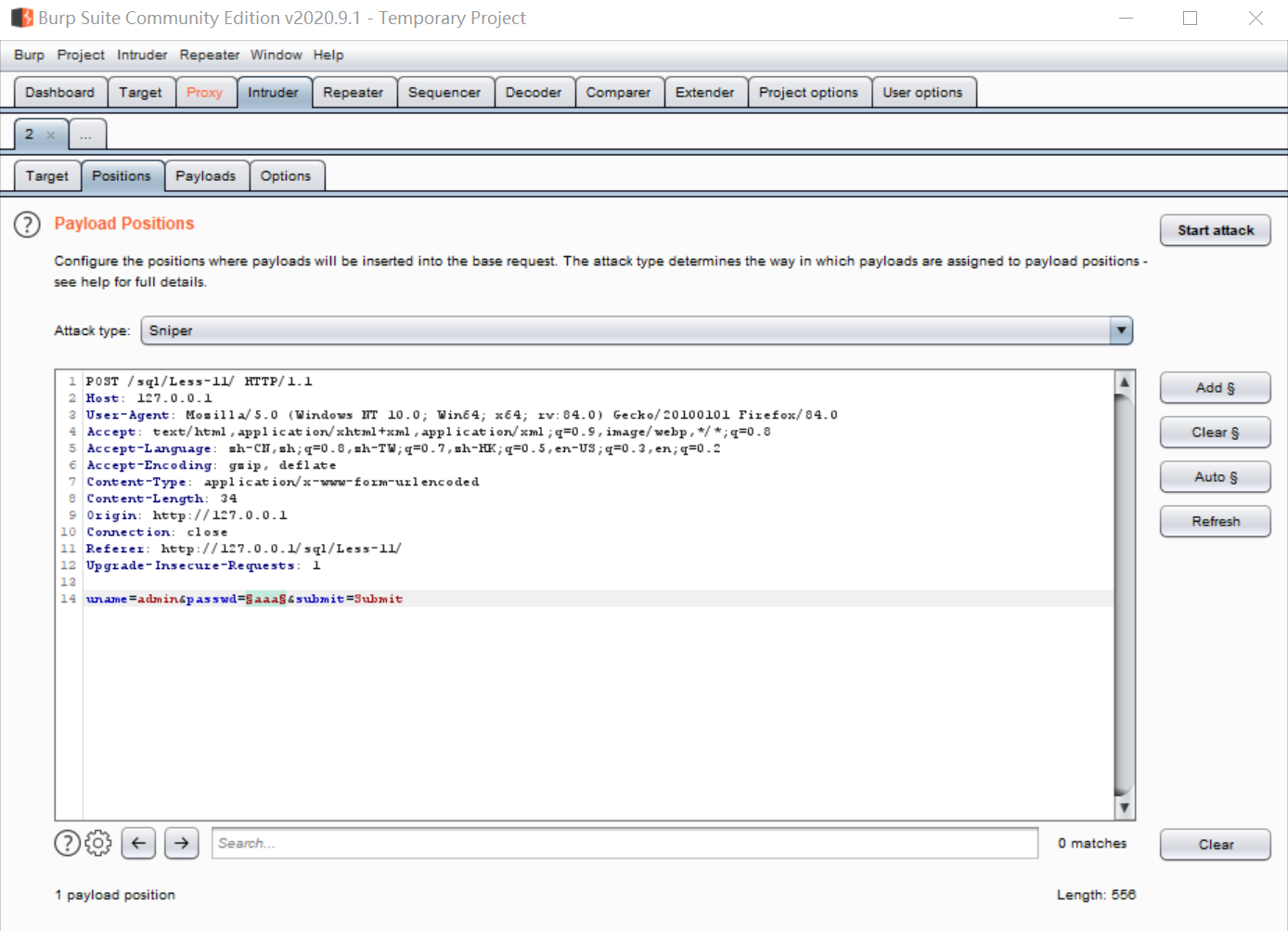Select the main Intruder tab
The height and width of the screenshot is (931, 1288).
pos(273,93)
